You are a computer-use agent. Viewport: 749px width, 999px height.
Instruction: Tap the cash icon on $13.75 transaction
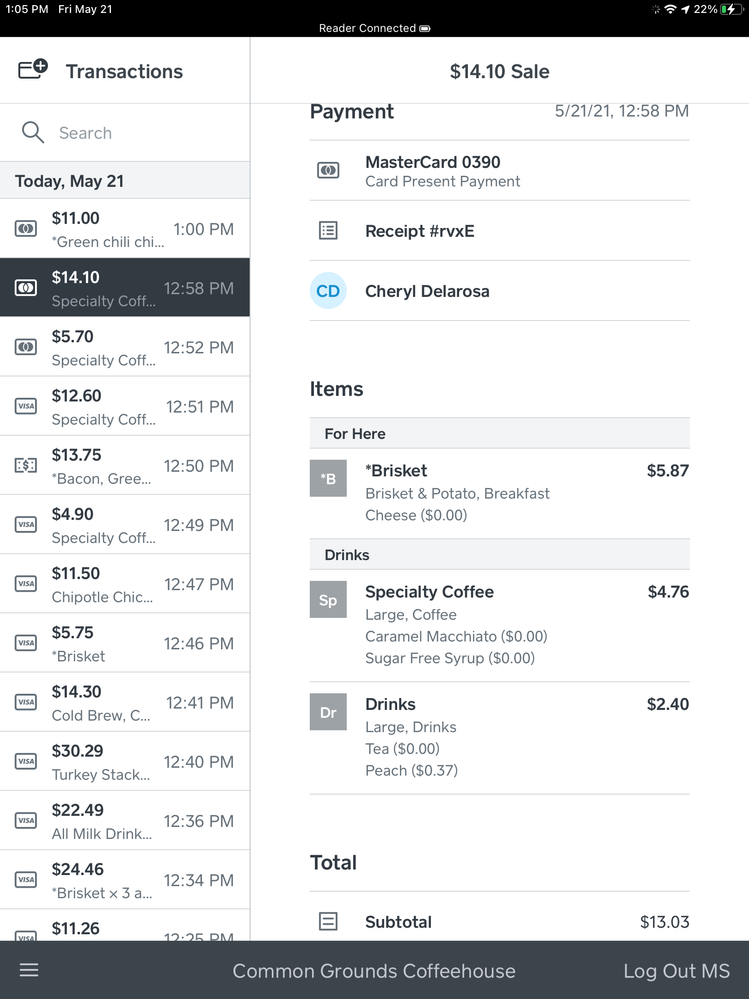[26, 465]
